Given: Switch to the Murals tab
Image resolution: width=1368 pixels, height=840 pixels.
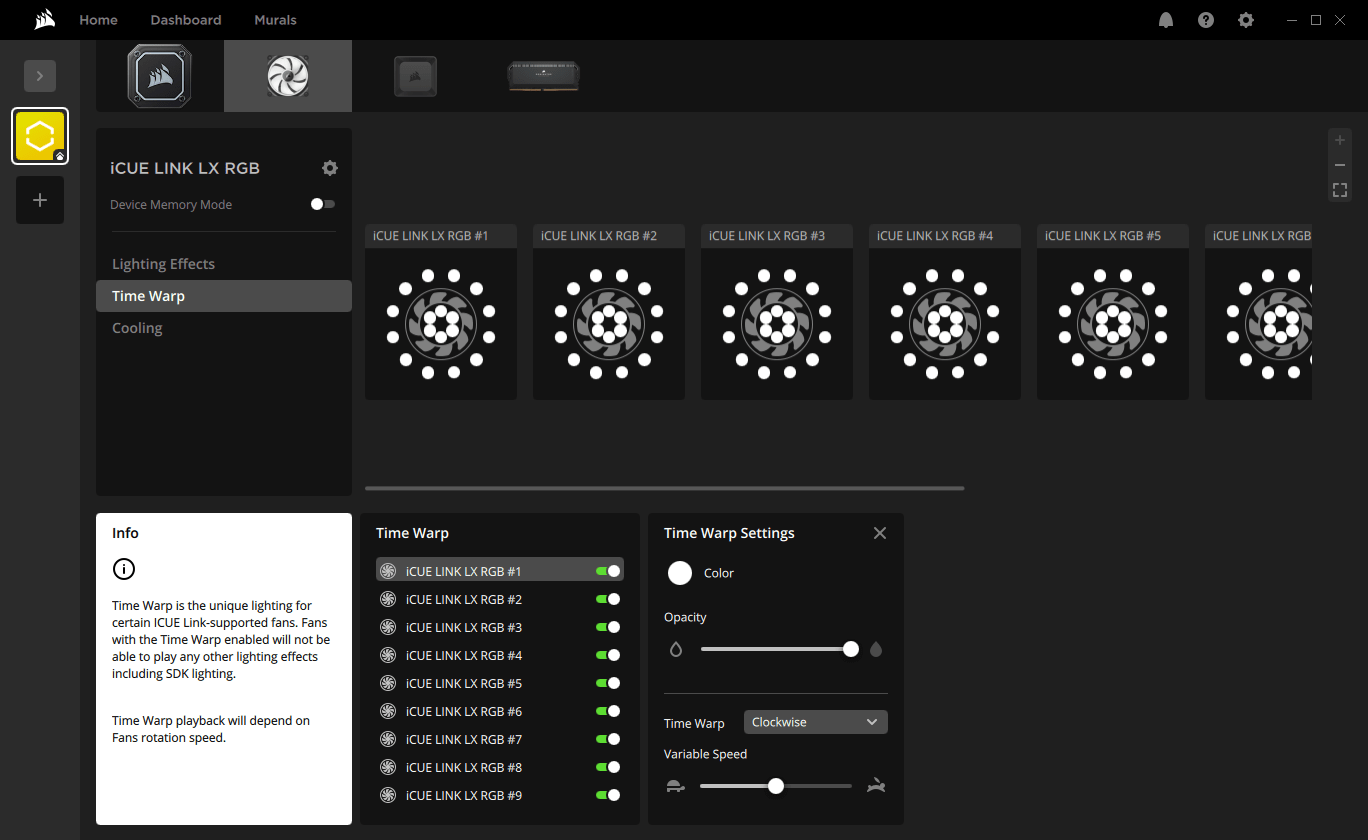Looking at the screenshot, I should point(275,20).
